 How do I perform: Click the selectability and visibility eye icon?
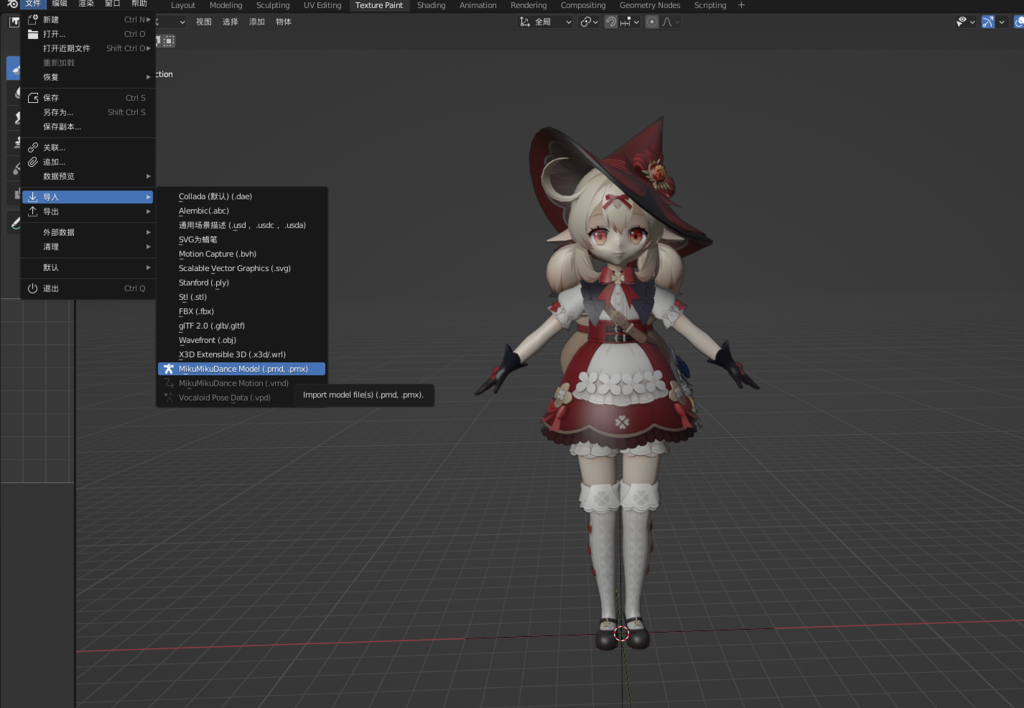961,22
